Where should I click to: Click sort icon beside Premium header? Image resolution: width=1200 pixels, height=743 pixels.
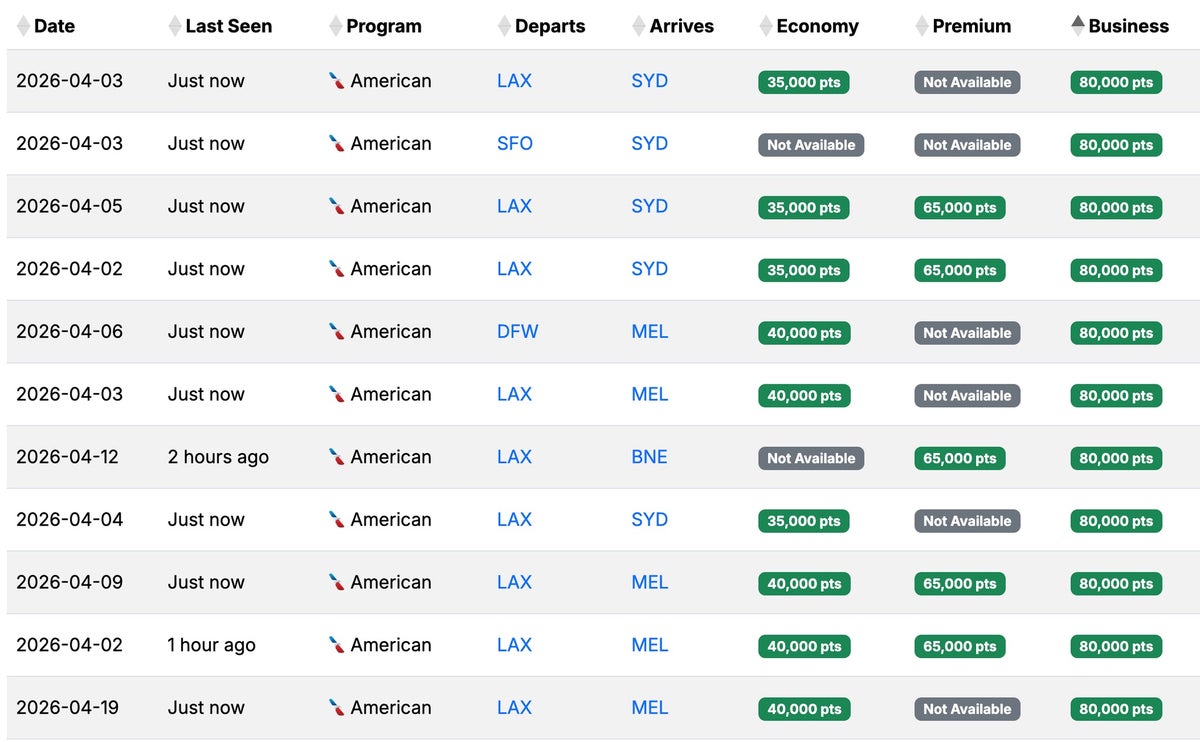coord(922,26)
